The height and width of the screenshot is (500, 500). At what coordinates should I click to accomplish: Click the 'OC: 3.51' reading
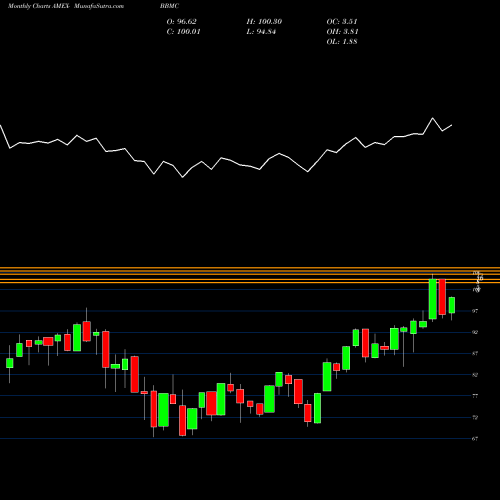[342, 22]
